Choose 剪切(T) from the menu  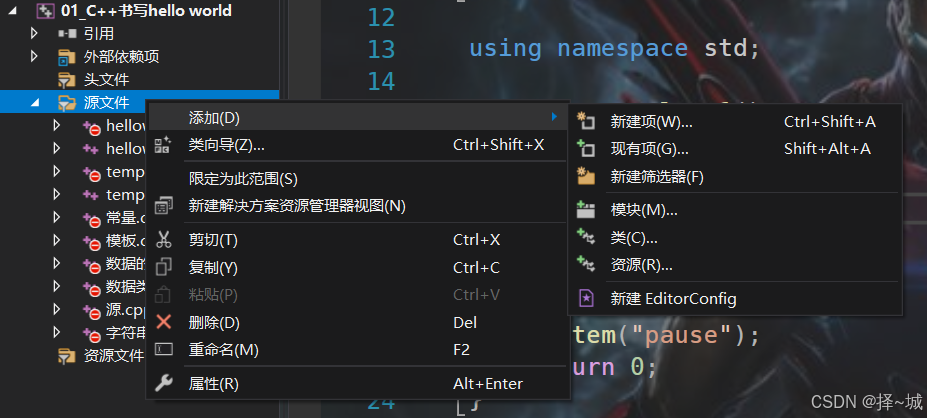[x=357, y=239]
